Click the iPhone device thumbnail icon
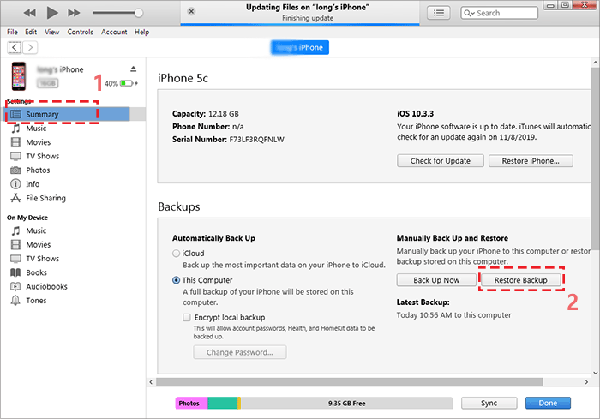The image size is (600, 419). tap(19, 76)
